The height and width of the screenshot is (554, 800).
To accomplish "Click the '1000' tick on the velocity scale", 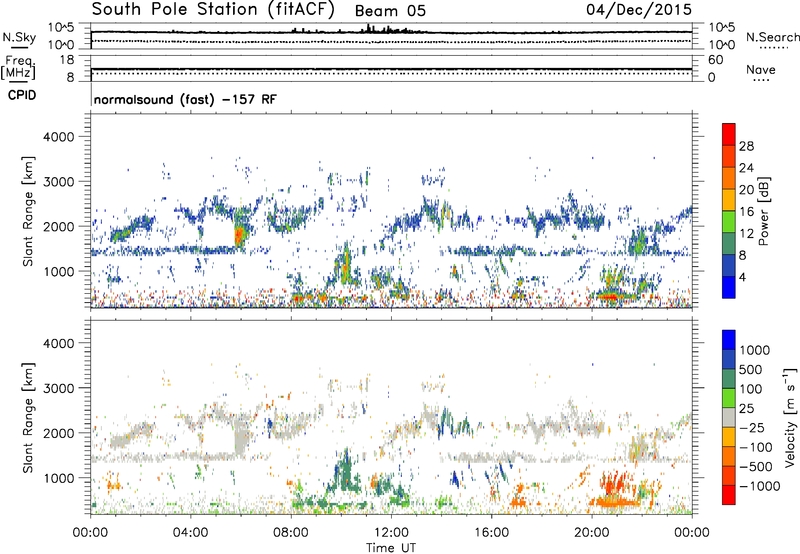I will [755, 350].
